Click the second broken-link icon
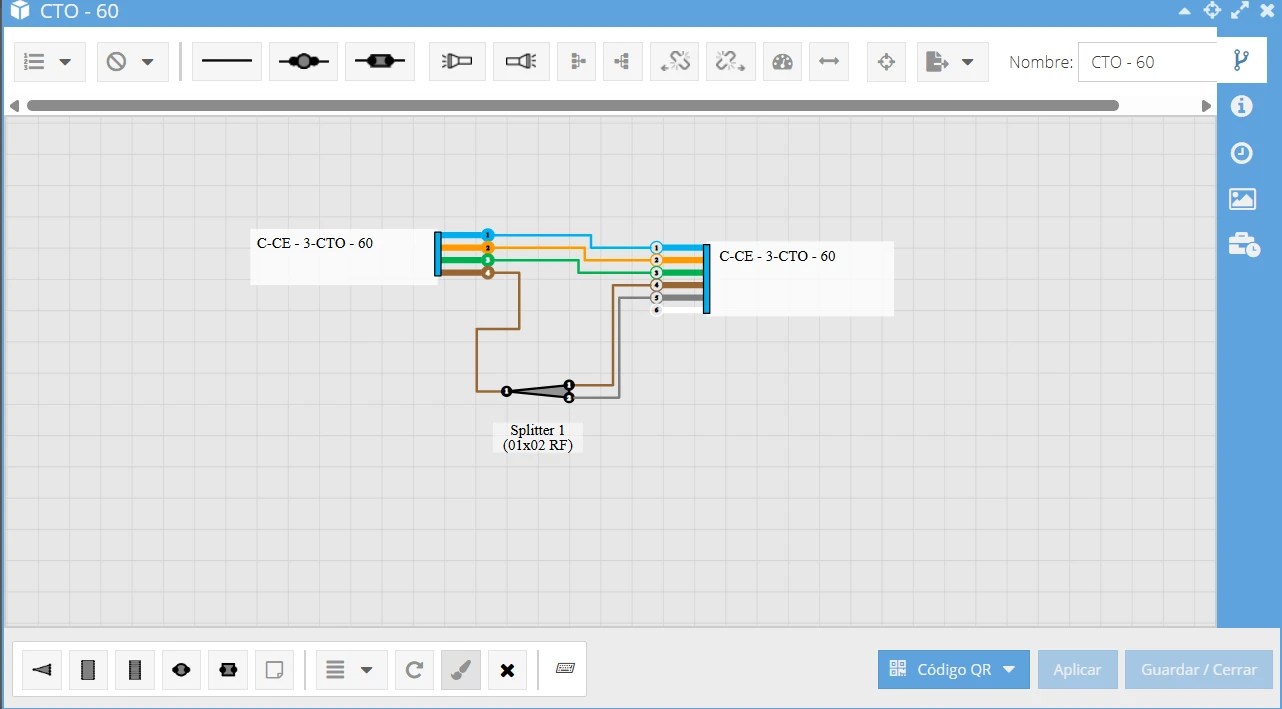The width and height of the screenshot is (1282, 709). pos(731,62)
